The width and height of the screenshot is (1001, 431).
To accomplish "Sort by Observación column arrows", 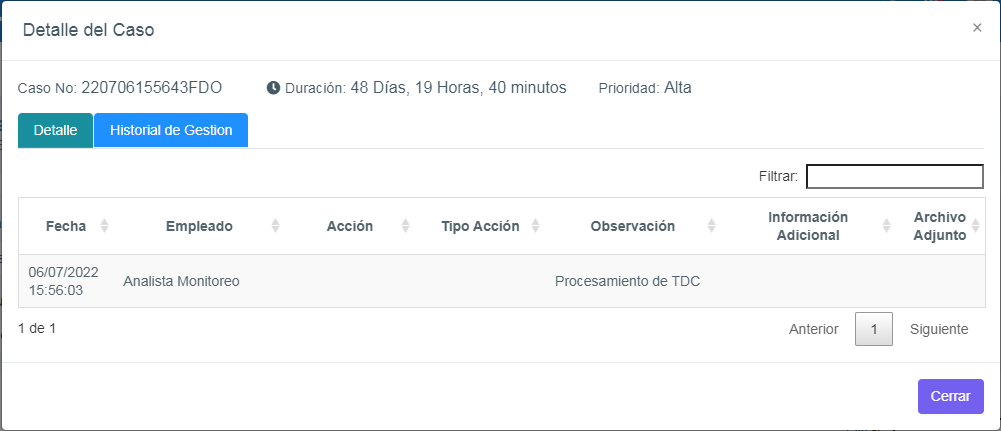I will click(710, 226).
